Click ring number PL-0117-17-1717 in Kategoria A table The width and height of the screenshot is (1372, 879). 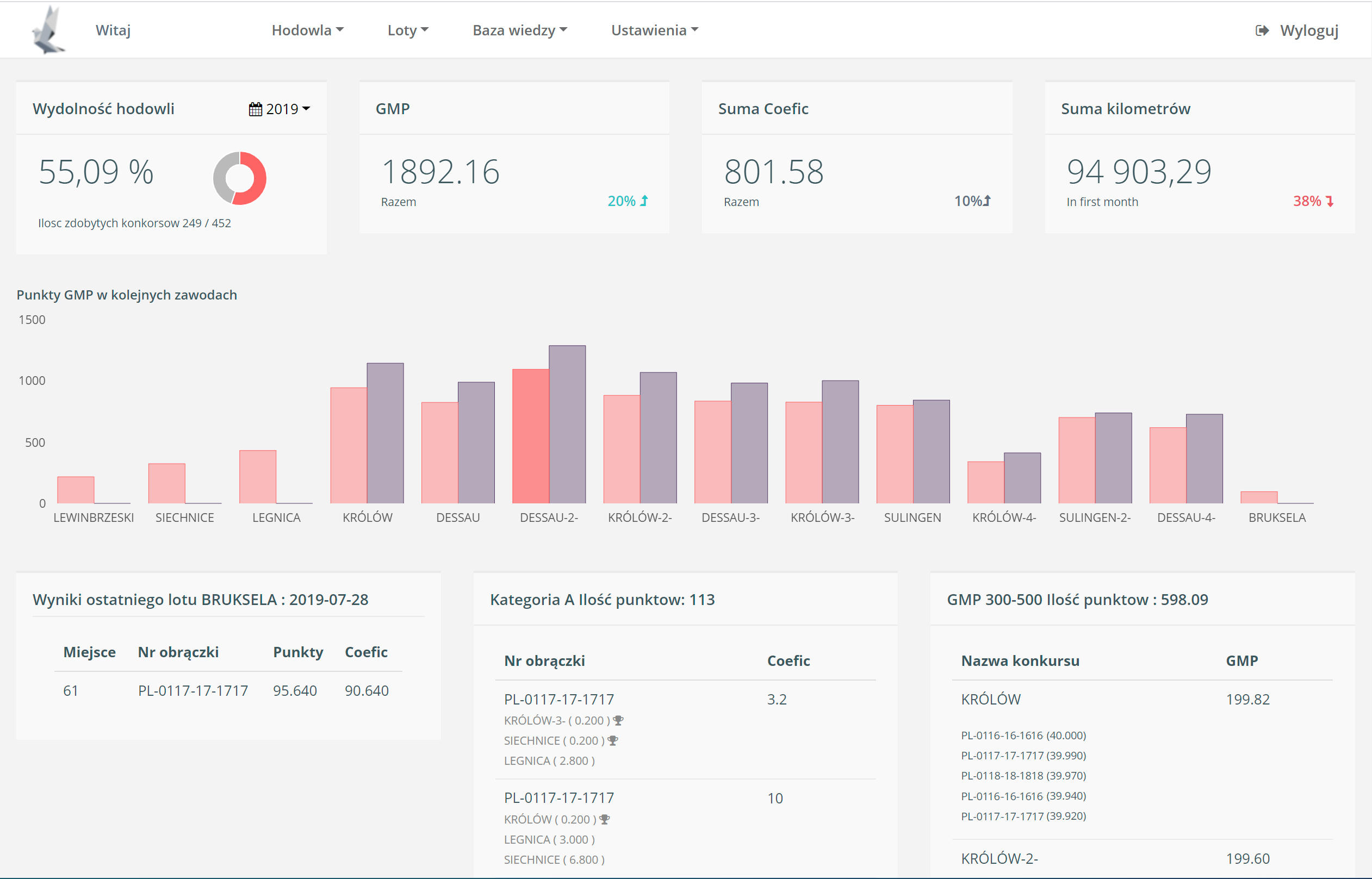point(559,699)
